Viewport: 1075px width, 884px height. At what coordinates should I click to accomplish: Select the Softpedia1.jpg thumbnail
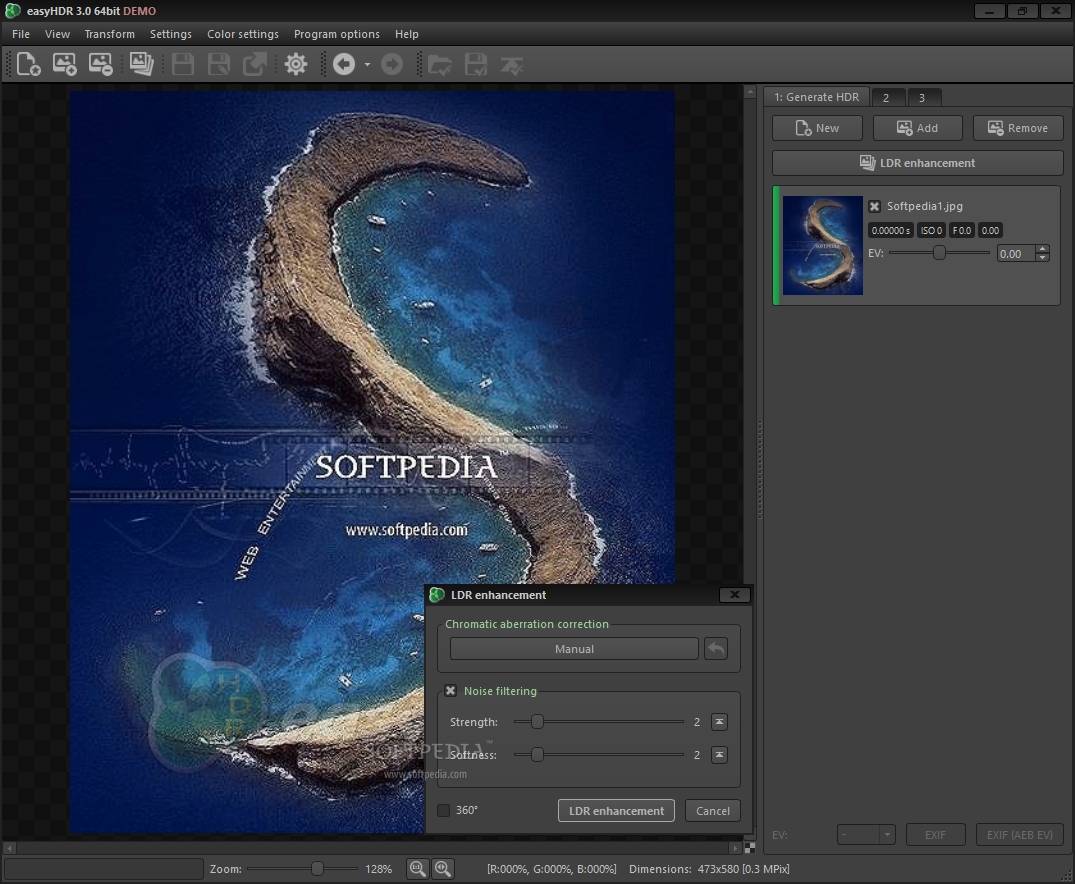pos(823,246)
